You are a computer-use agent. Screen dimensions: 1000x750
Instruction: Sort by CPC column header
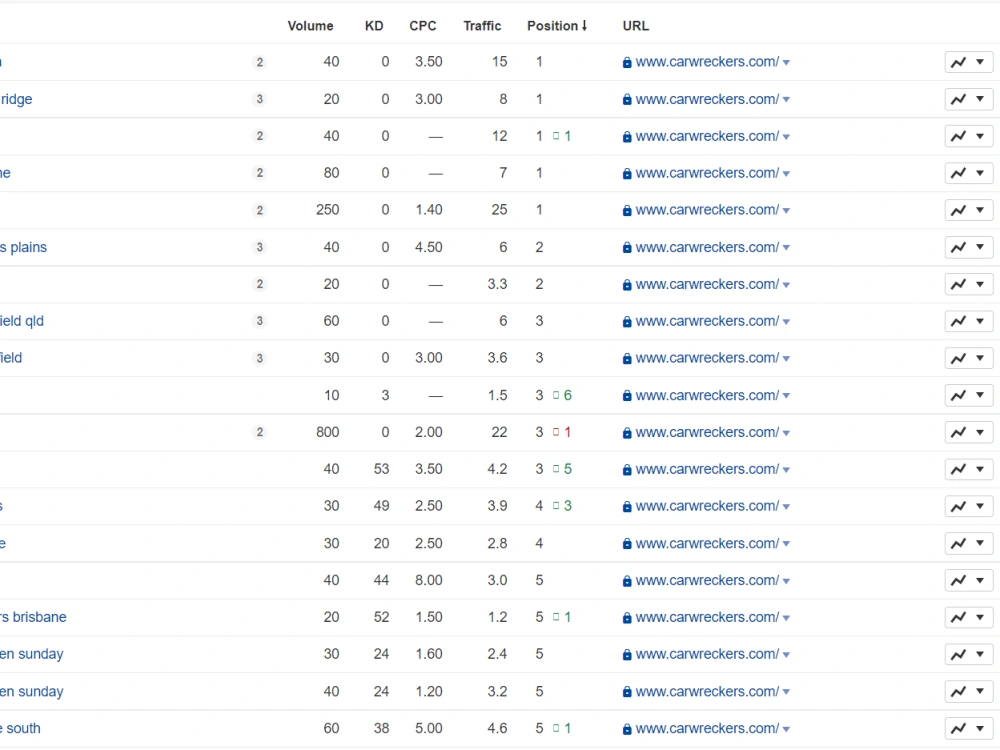(x=423, y=26)
